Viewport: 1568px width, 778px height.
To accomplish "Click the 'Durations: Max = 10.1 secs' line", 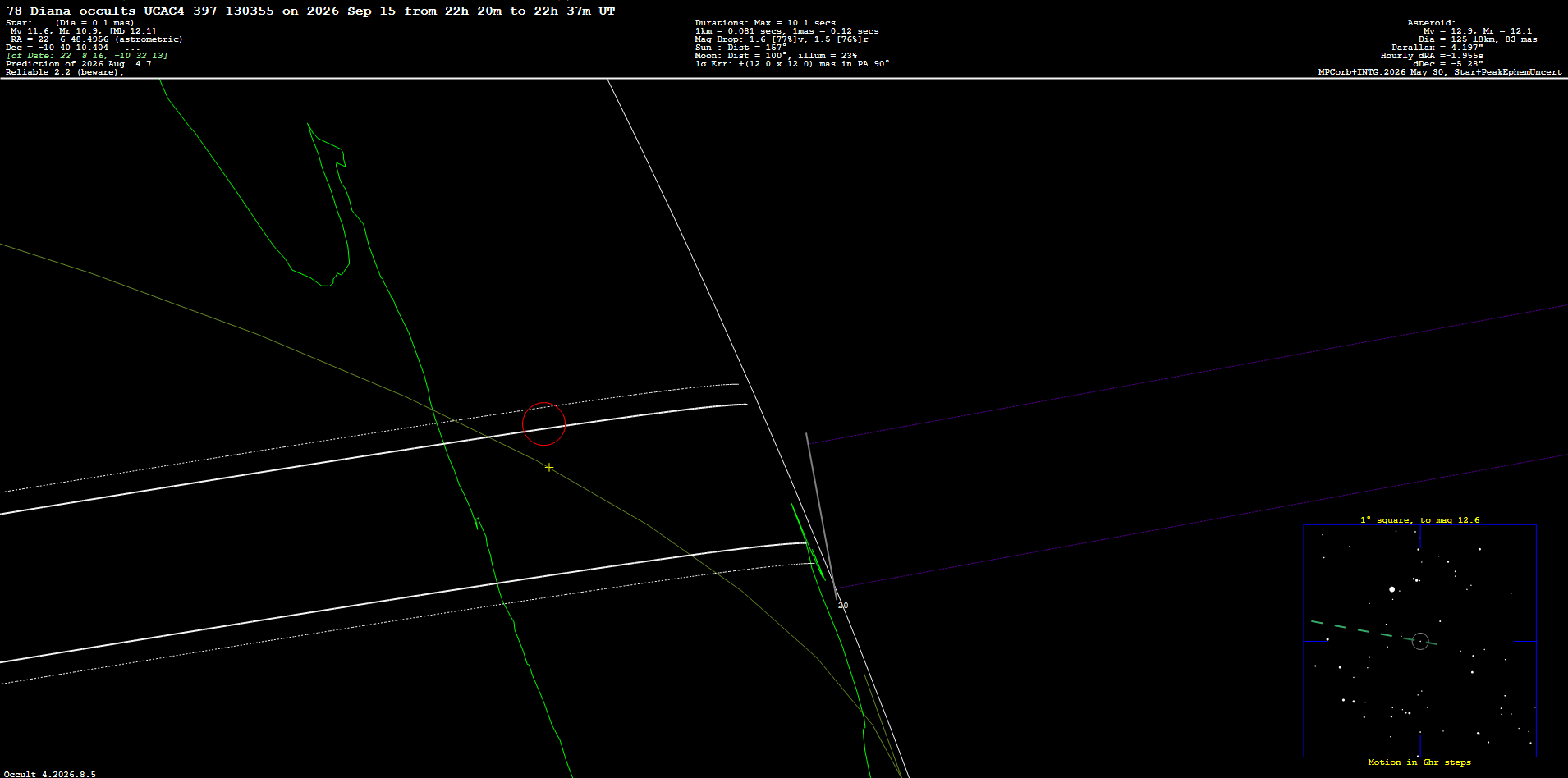I will point(765,23).
